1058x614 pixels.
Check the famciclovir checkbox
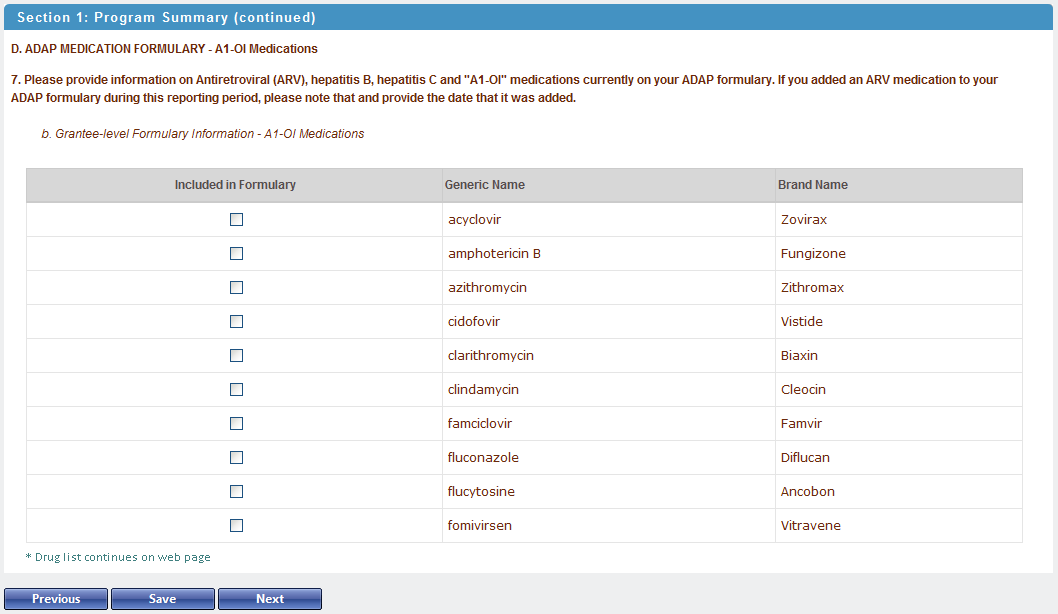[x=236, y=424]
